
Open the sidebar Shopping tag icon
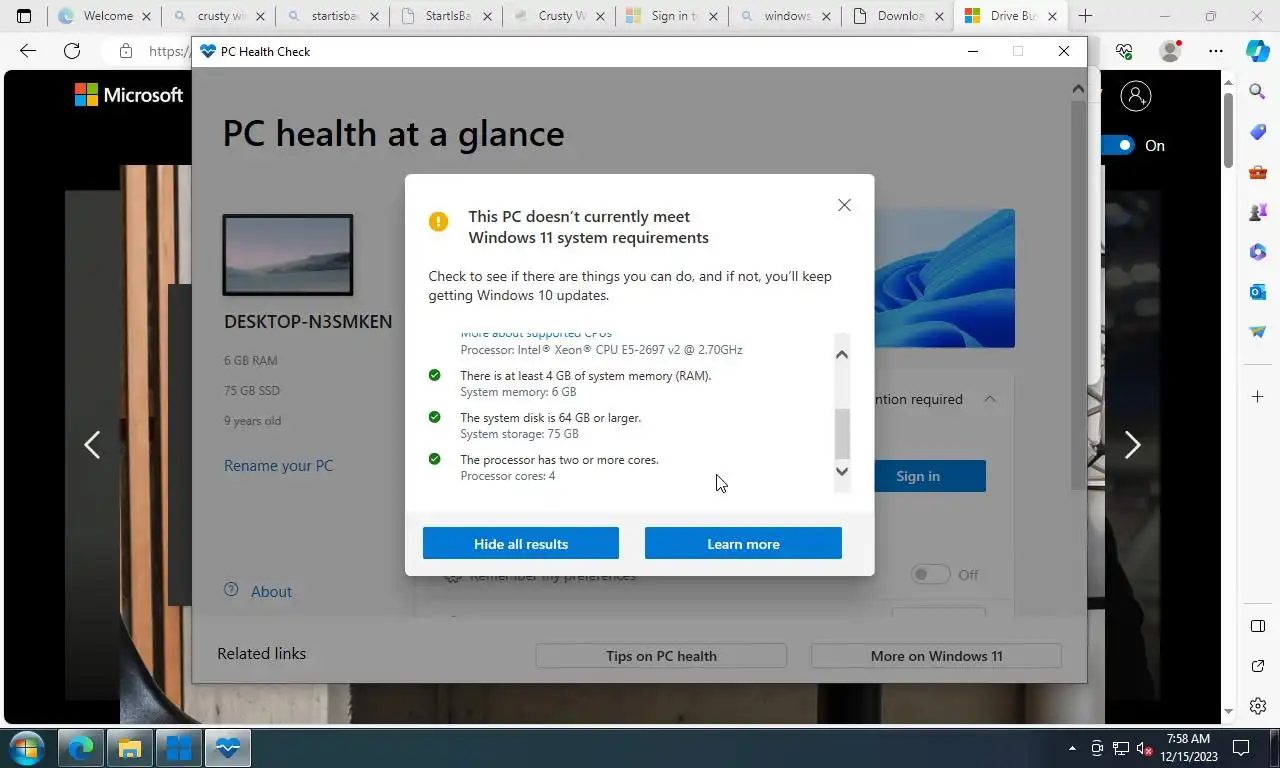click(1258, 132)
